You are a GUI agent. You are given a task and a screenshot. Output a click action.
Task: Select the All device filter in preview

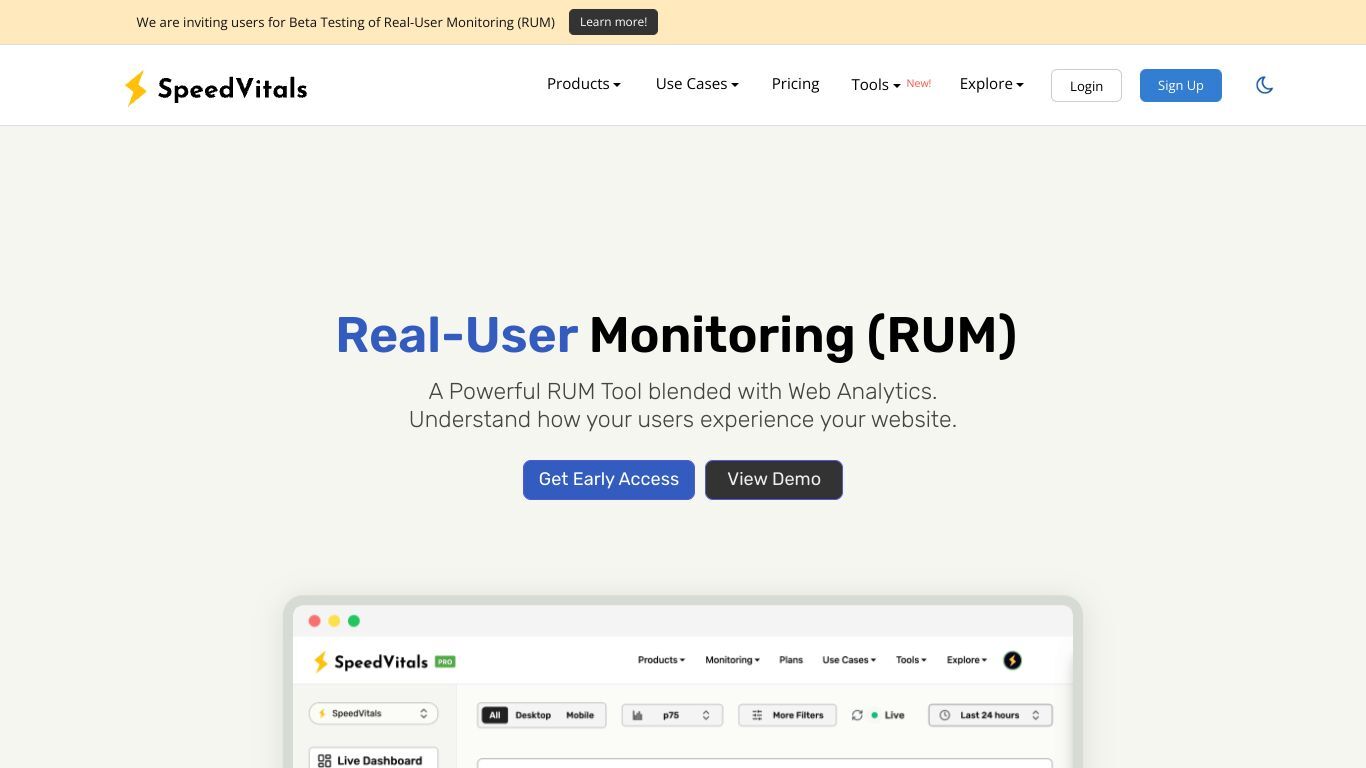(494, 715)
